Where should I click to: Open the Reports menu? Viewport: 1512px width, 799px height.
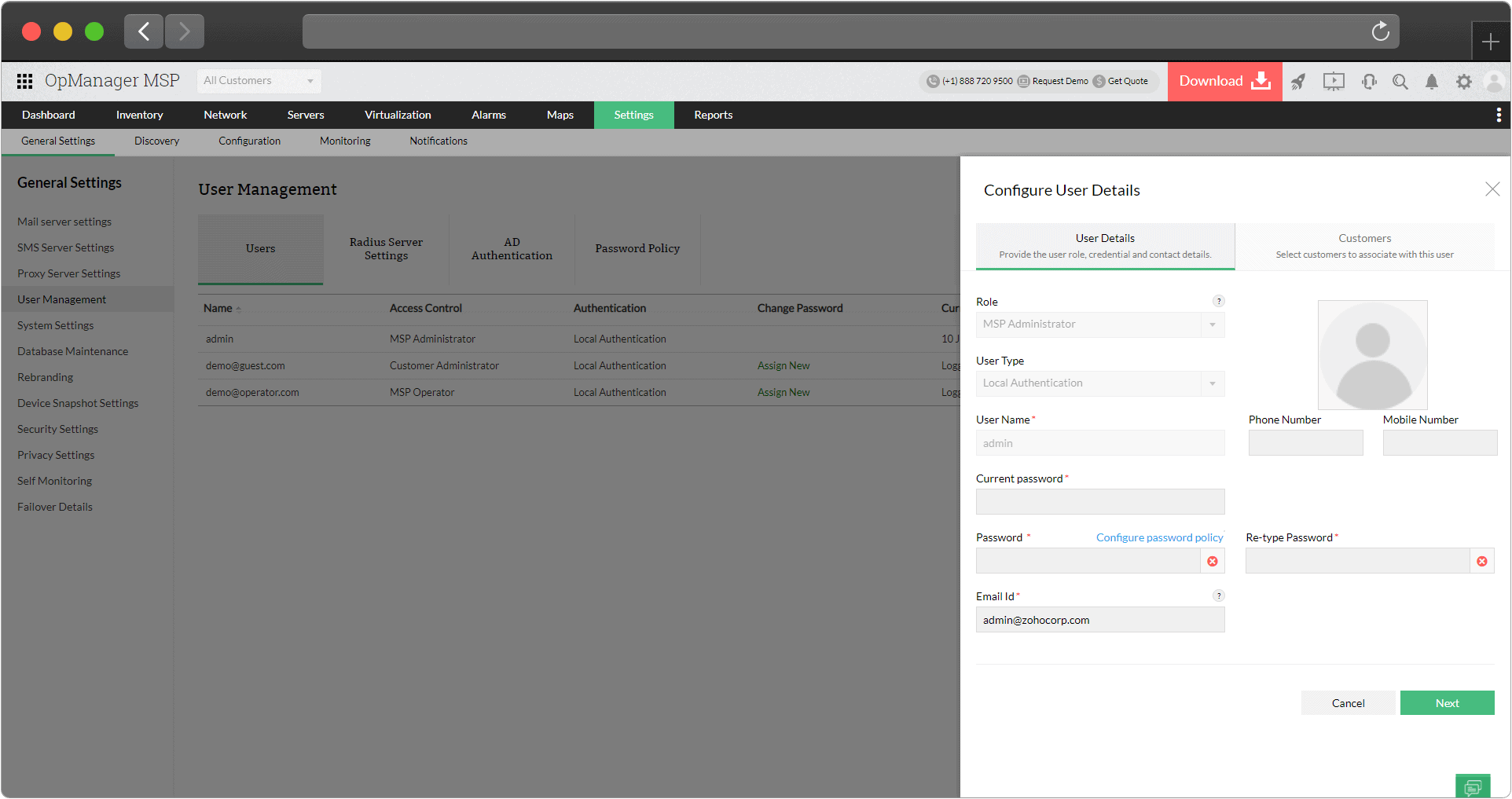click(714, 115)
